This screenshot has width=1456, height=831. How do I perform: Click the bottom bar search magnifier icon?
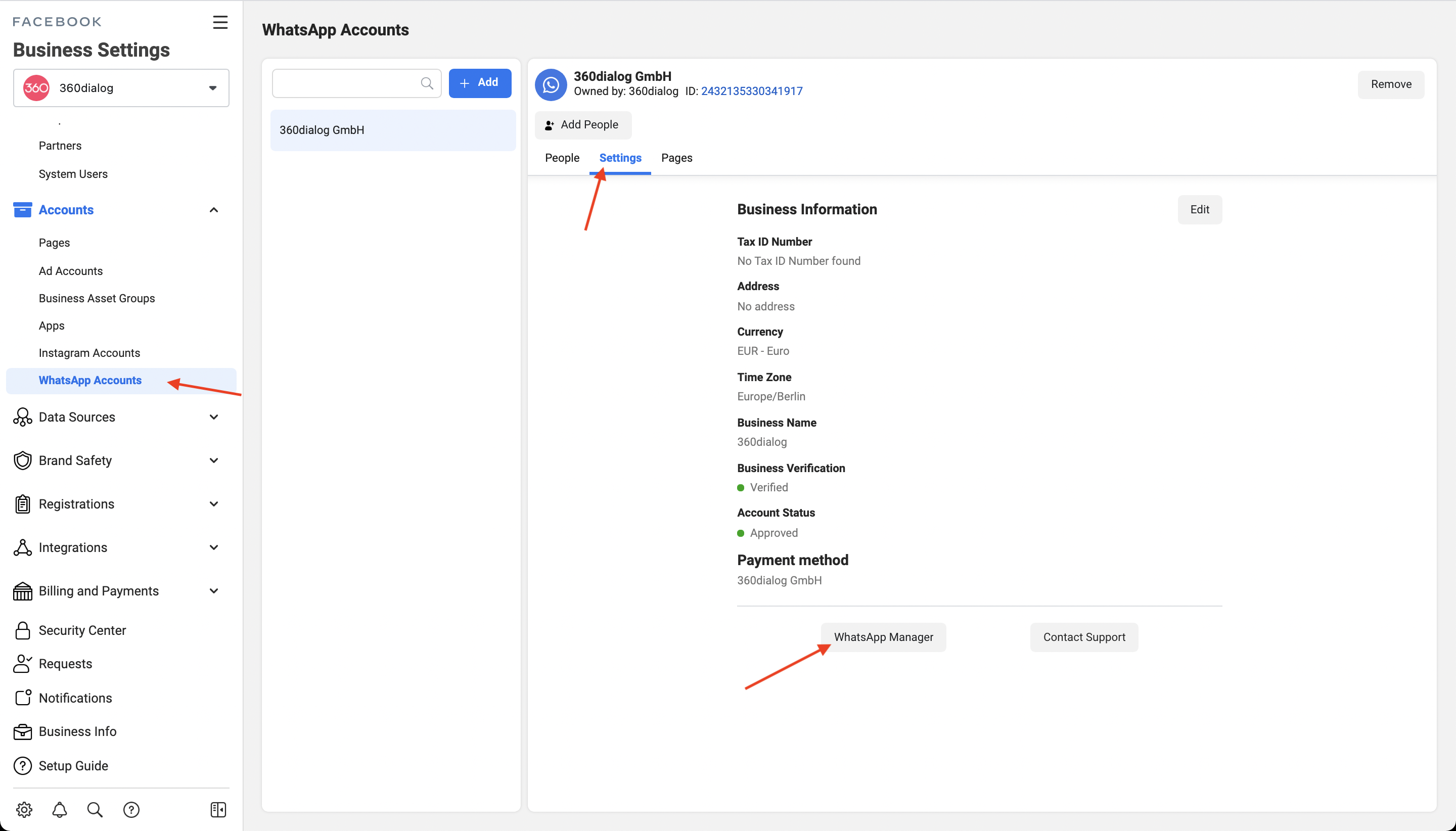coord(95,809)
